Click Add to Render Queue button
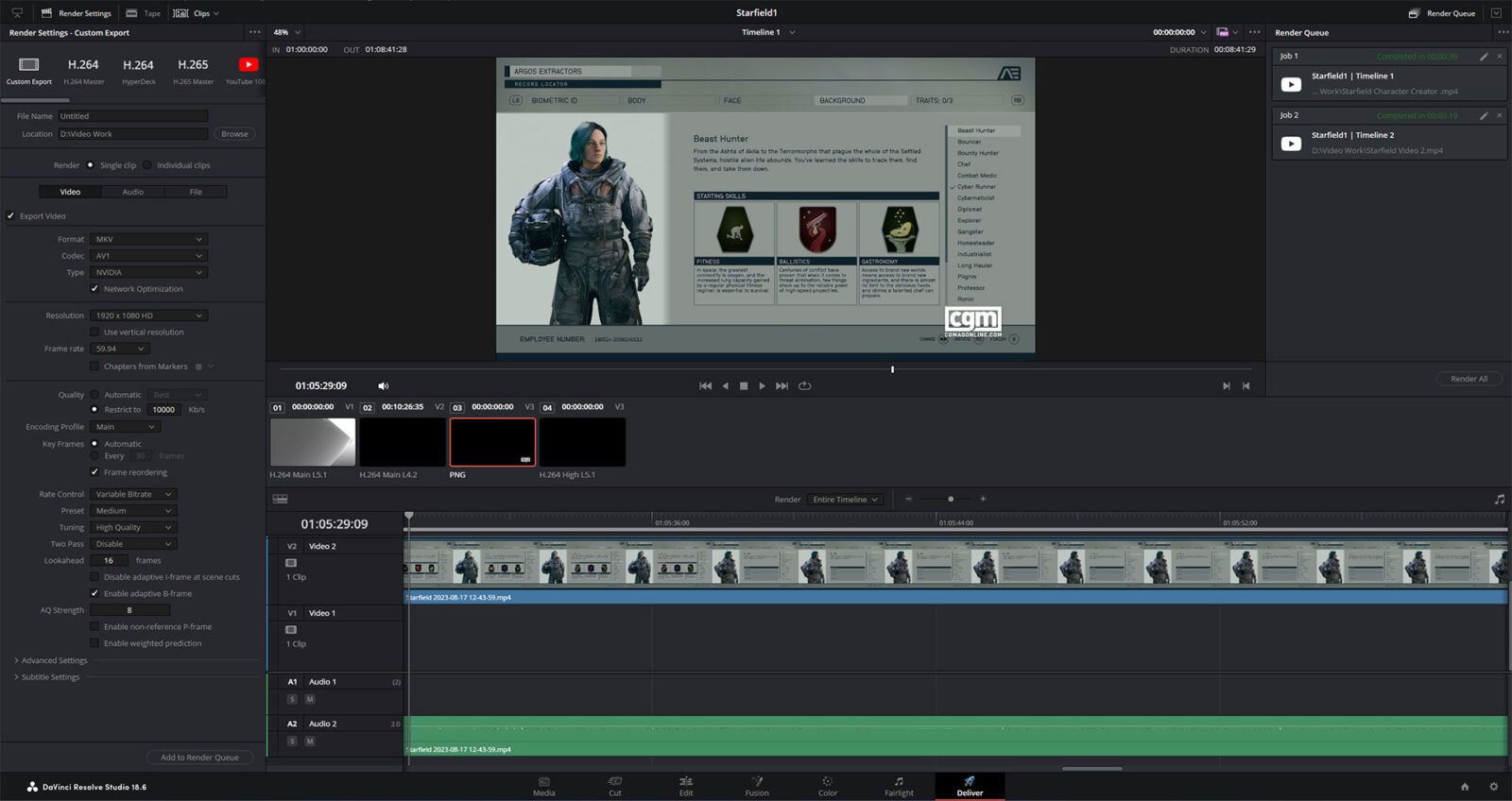The image size is (1512, 801). coord(199,758)
